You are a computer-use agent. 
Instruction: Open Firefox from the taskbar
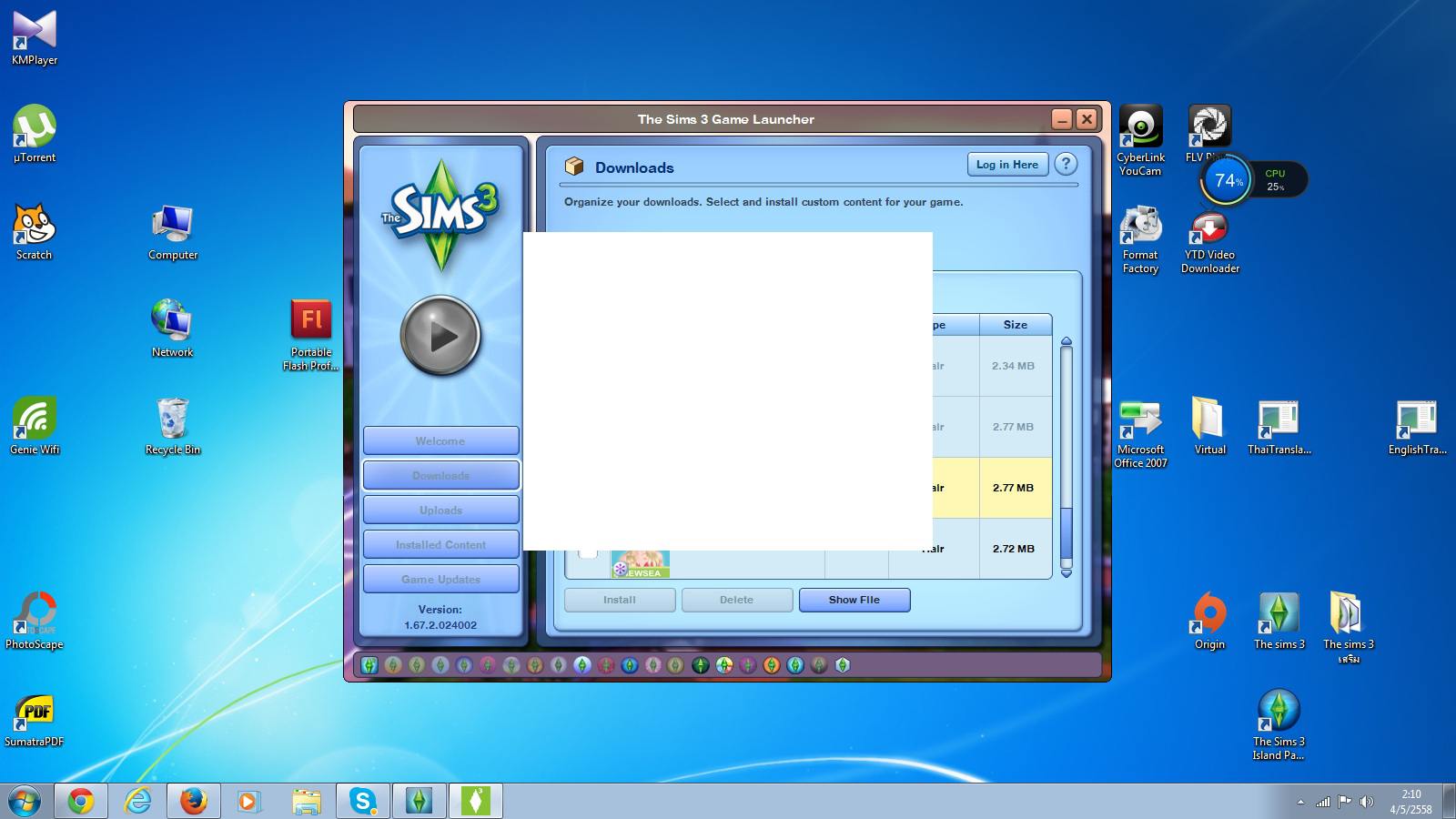(x=193, y=801)
